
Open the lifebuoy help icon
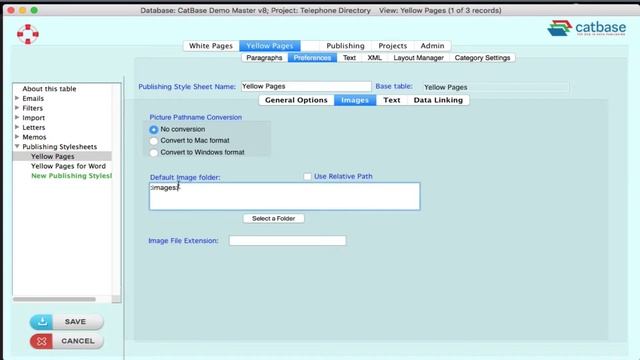click(x=28, y=34)
